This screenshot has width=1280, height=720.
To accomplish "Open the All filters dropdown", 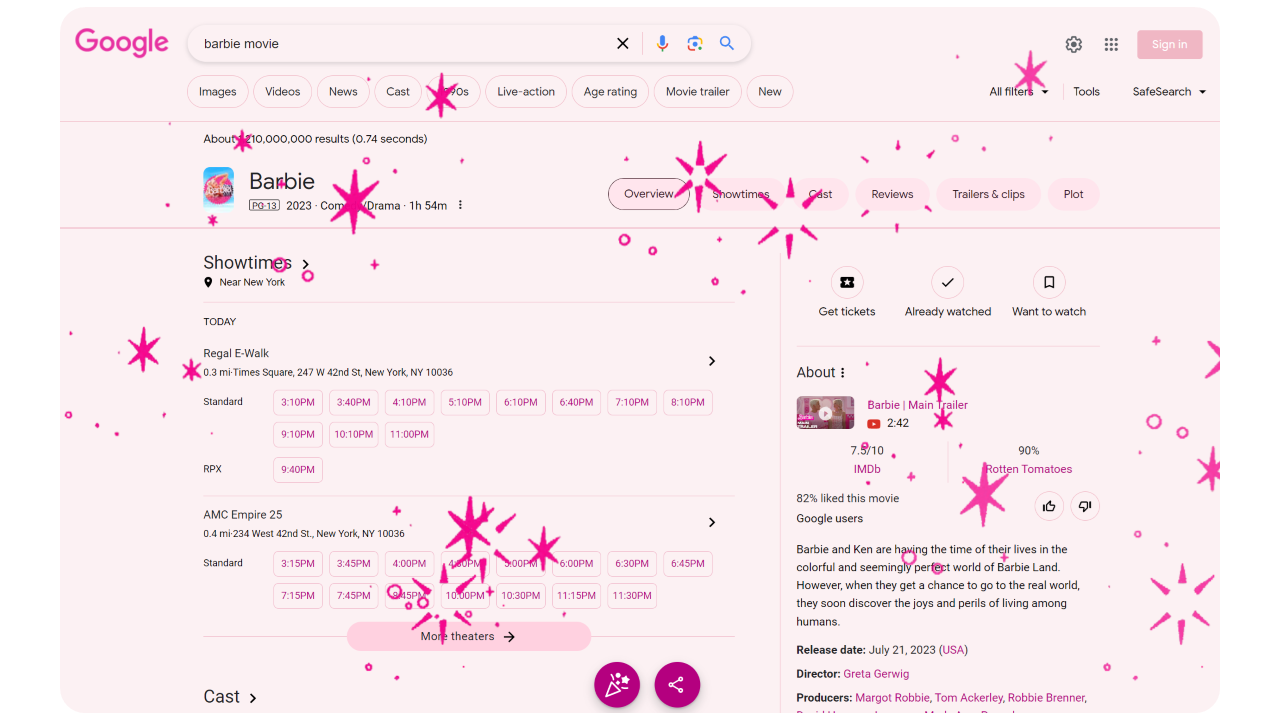I will point(1019,92).
